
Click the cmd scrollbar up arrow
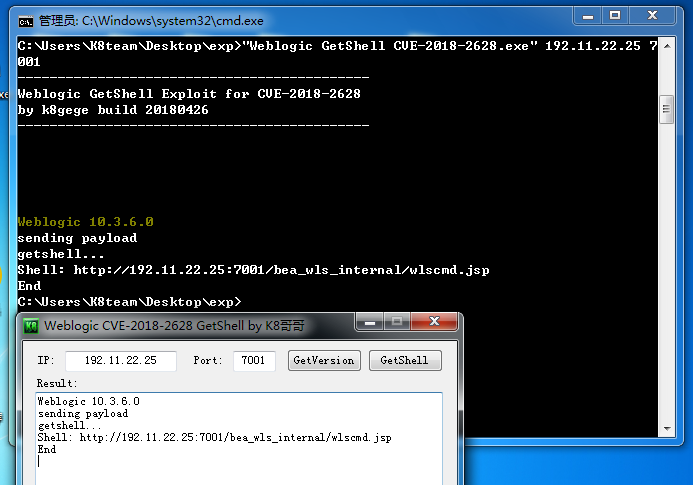click(x=667, y=46)
